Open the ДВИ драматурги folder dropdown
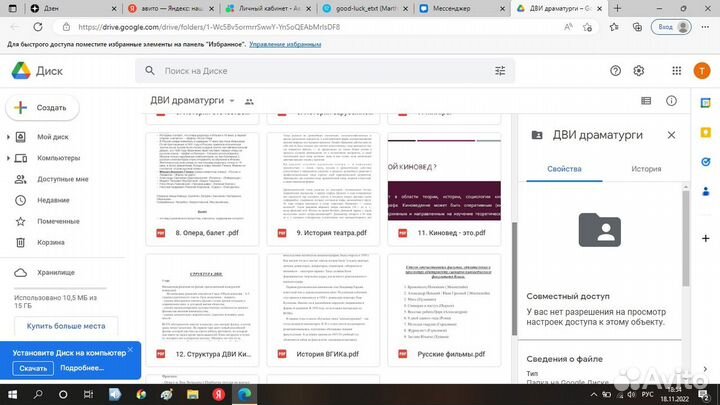Screen dimensions: 720x405 coord(232,101)
